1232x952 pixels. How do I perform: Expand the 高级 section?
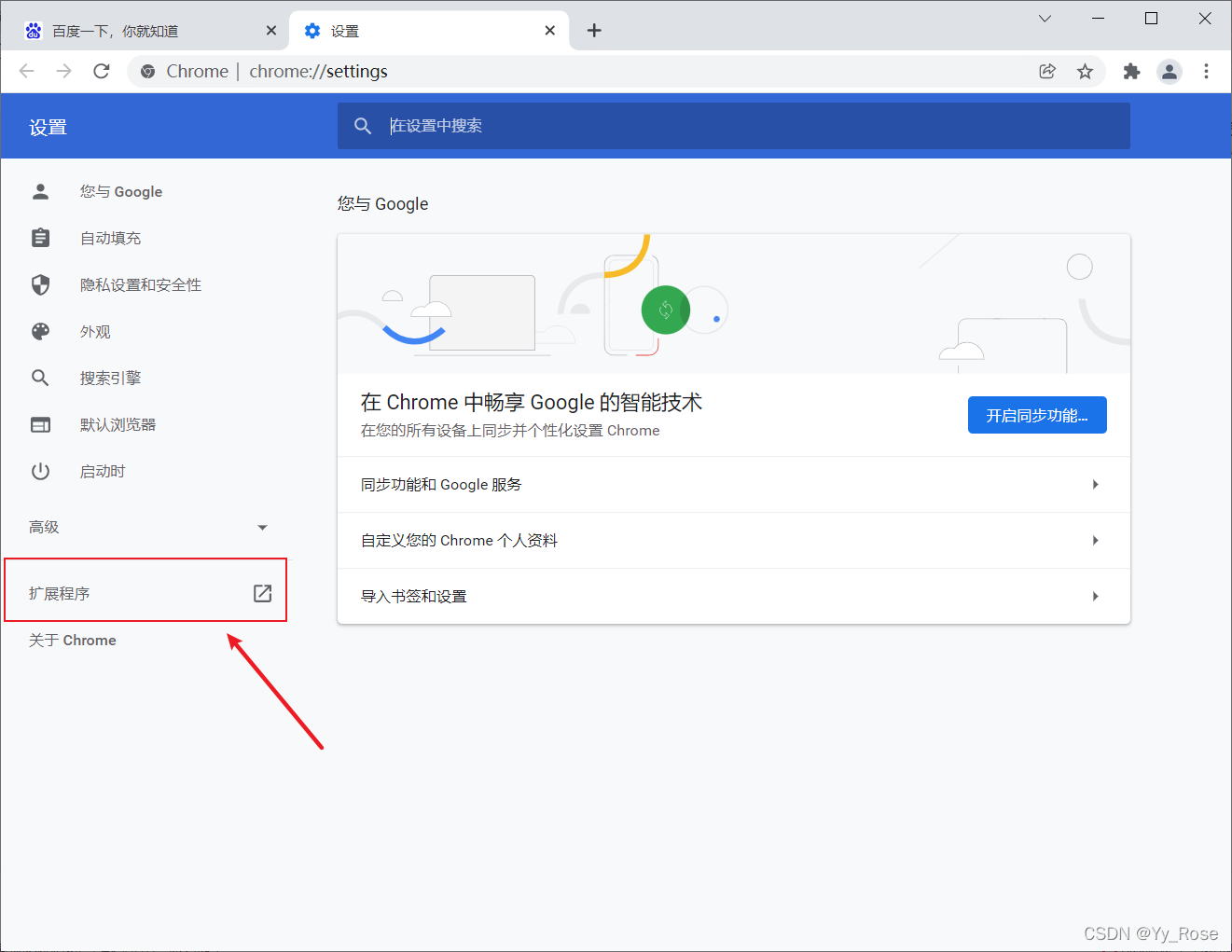point(148,527)
